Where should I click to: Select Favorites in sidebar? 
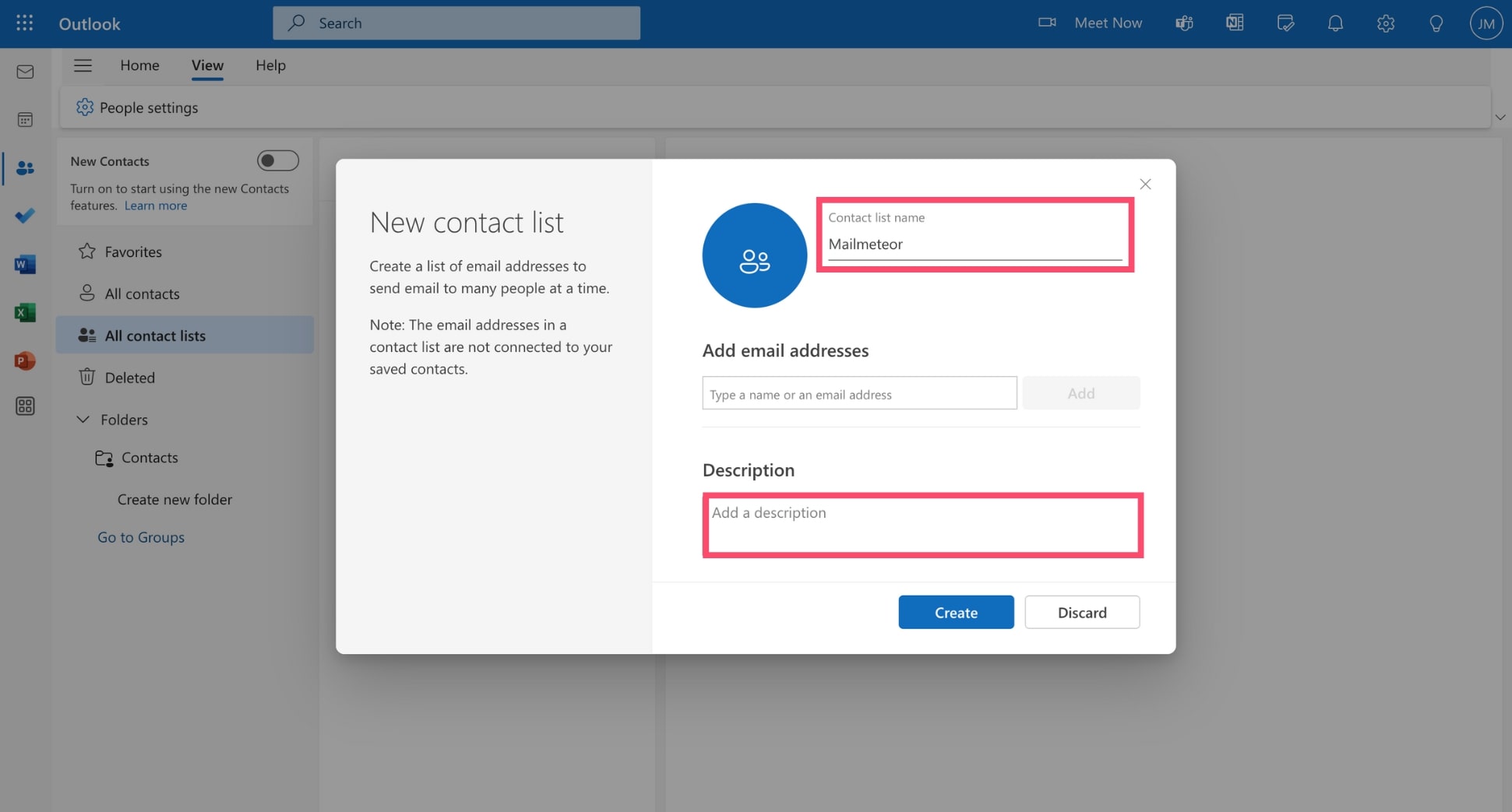[x=185, y=251]
